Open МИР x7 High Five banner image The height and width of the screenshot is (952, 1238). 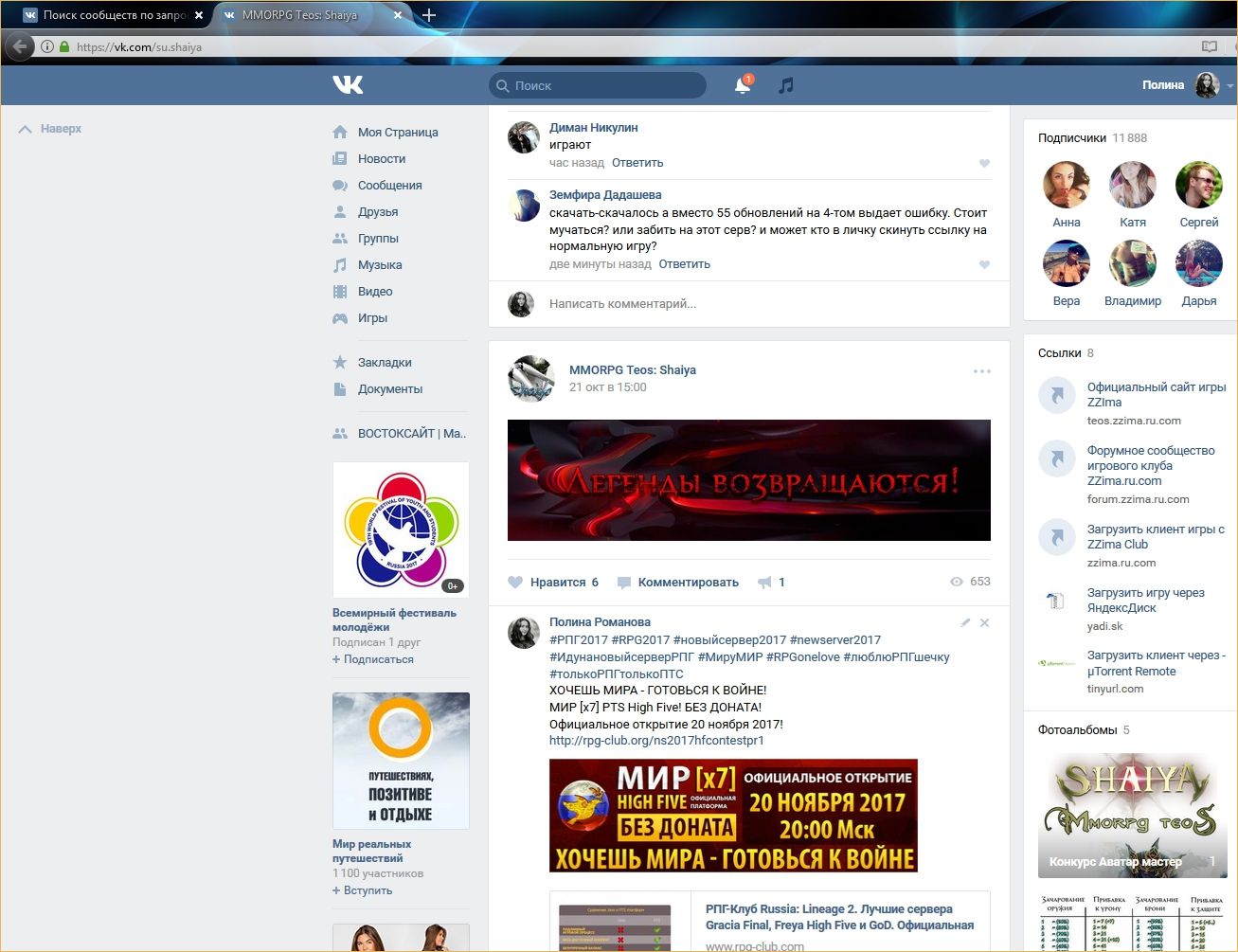pyautogui.click(x=733, y=816)
